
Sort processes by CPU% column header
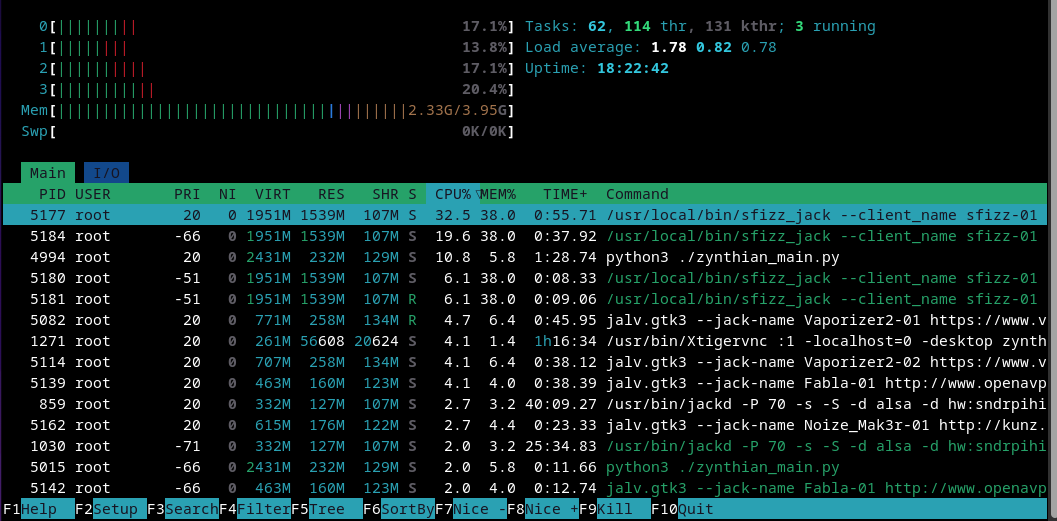(x=453, y=194)
